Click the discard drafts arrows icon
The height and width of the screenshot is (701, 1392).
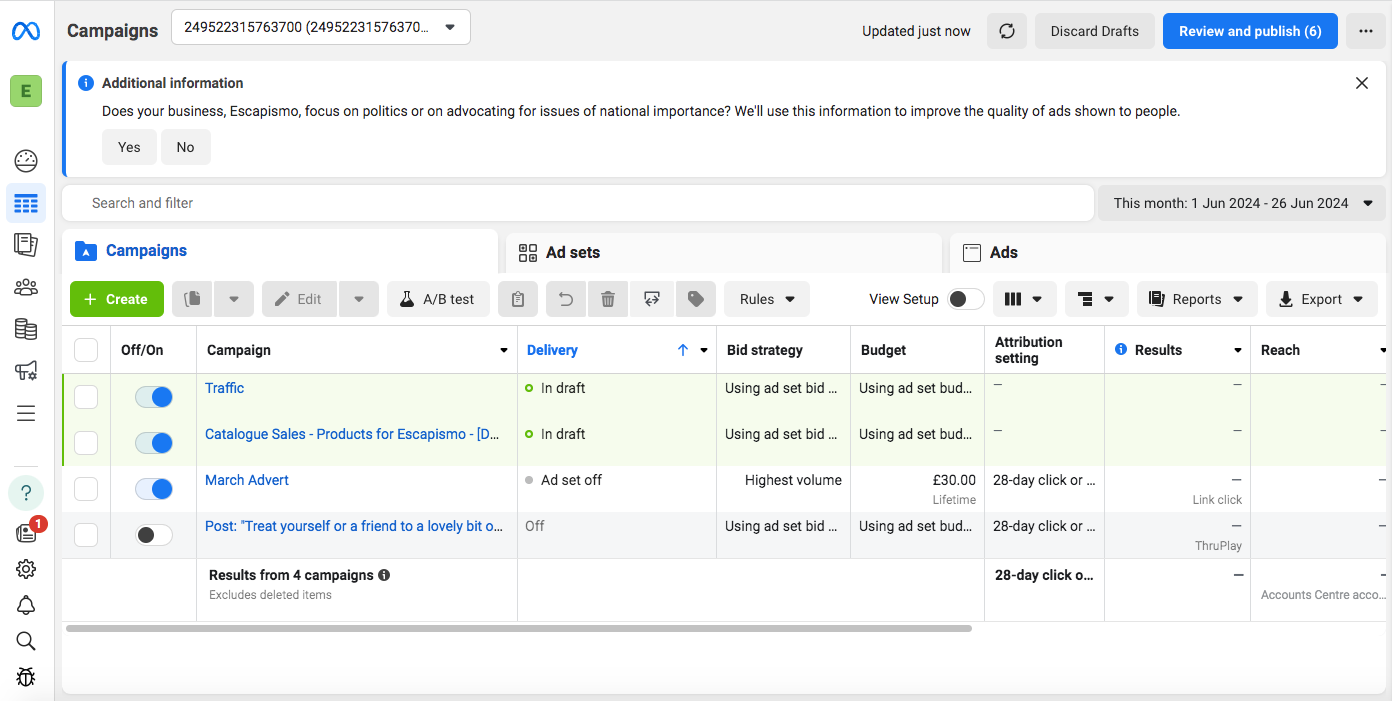(x=652, y=299)
